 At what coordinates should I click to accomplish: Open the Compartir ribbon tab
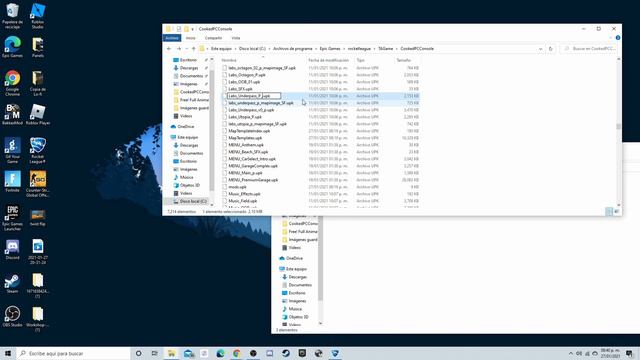click(213, 38)
